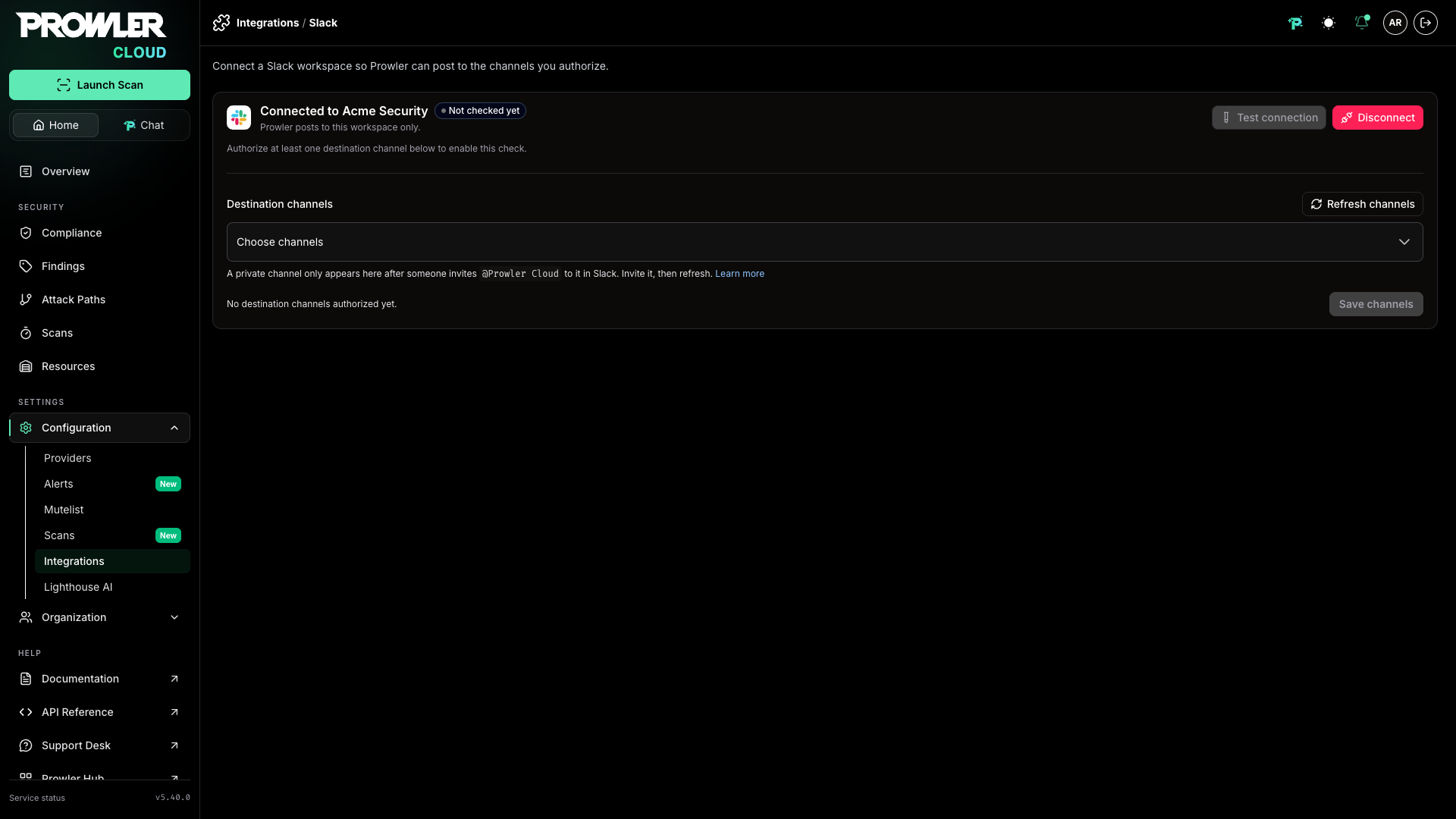Click the CLOUD text under Prowler logo
The height and width of the screenshot is (819, 1456).
140,52
